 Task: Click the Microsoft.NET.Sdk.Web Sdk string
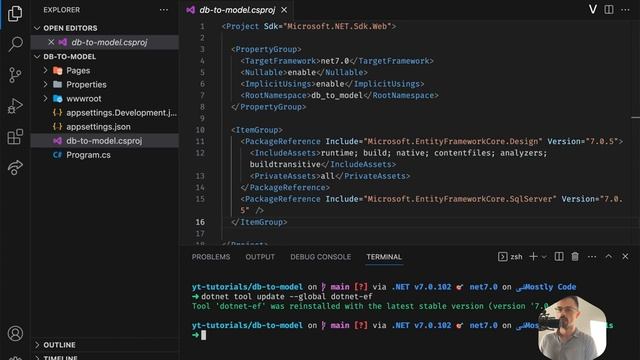pos(337,26)
